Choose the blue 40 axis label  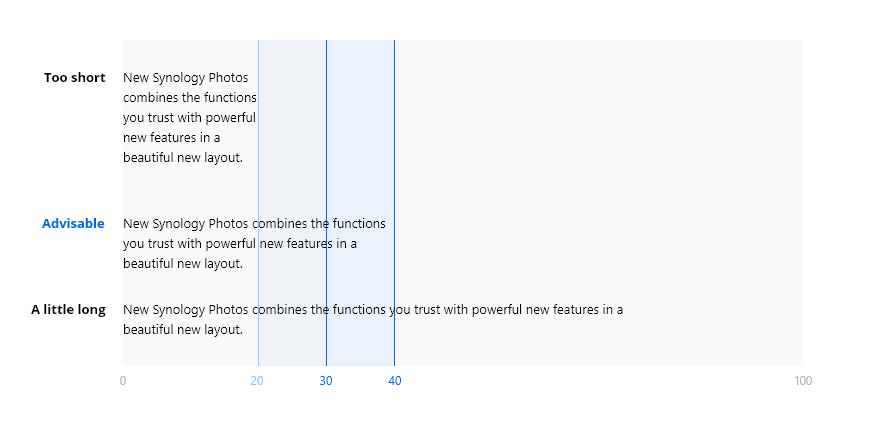395,381
